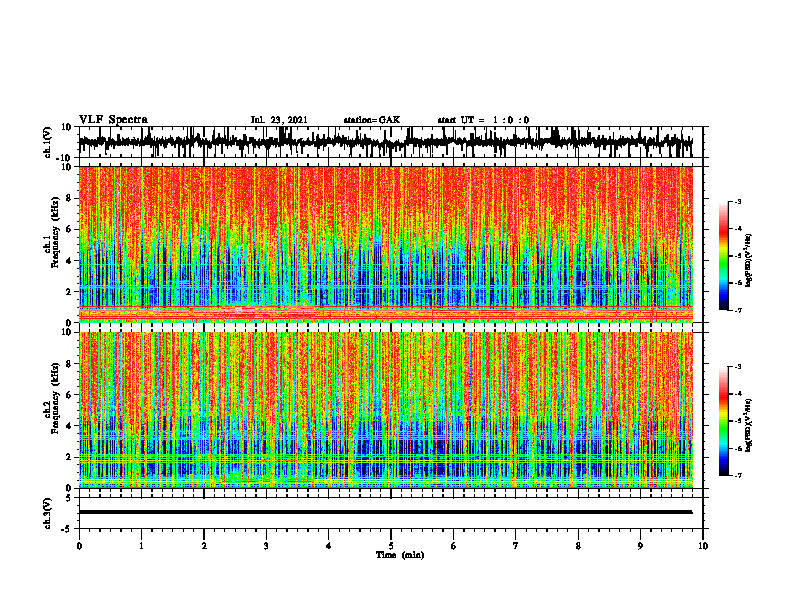
Task: Click the "start UT = 1 : 0 : 0" text
Action: (x=483, y=120)
